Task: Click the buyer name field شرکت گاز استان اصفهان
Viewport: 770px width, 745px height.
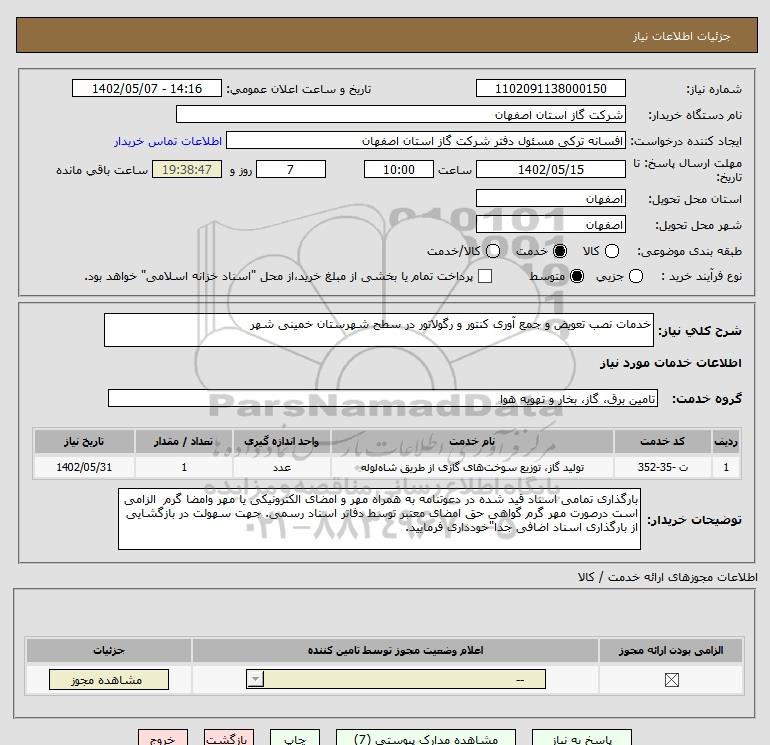Action: (401, 114)
